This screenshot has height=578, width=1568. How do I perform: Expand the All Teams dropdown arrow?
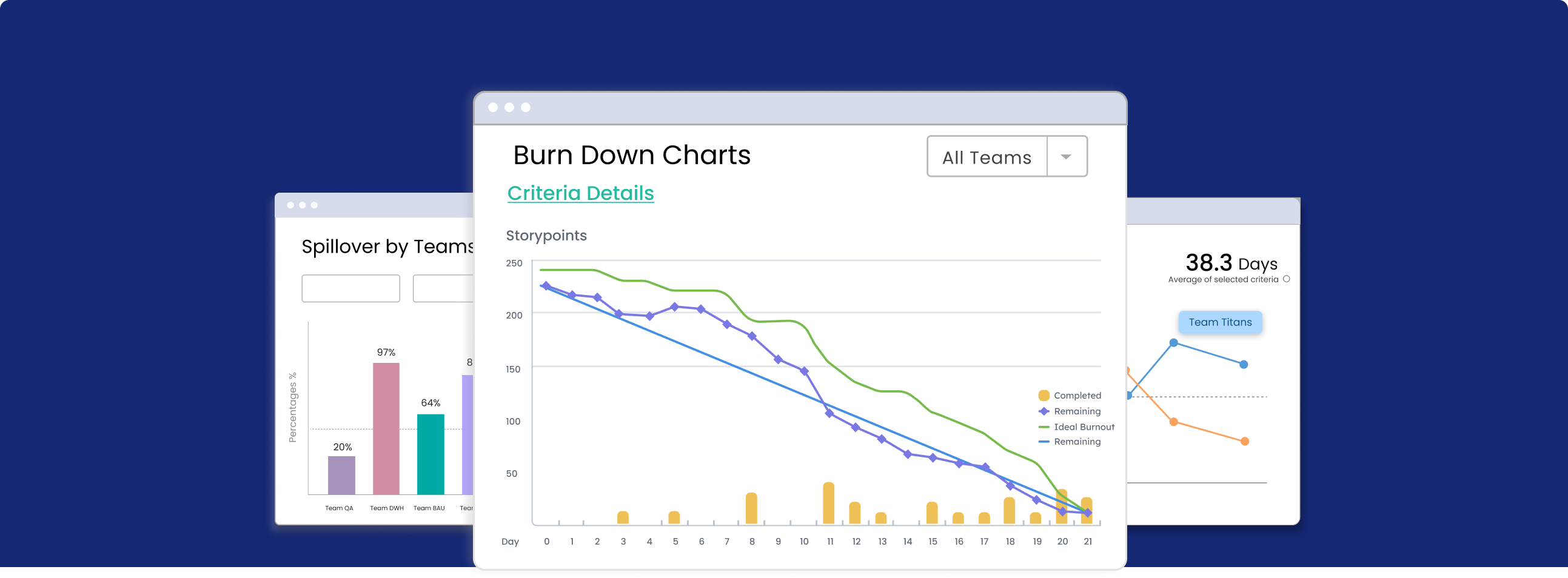coord(1066,157)
